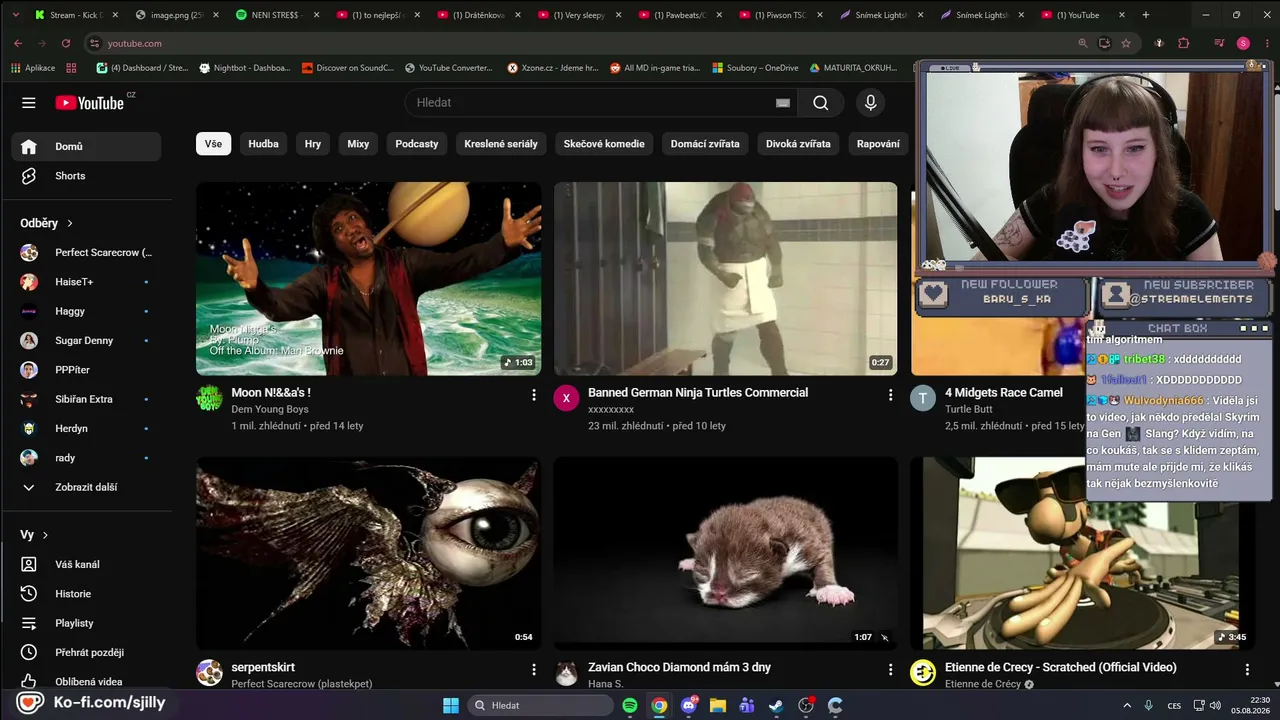The image size is (1280, 720).
Task: Select the Skečové komedie filter chip
Action: point(604,144)
